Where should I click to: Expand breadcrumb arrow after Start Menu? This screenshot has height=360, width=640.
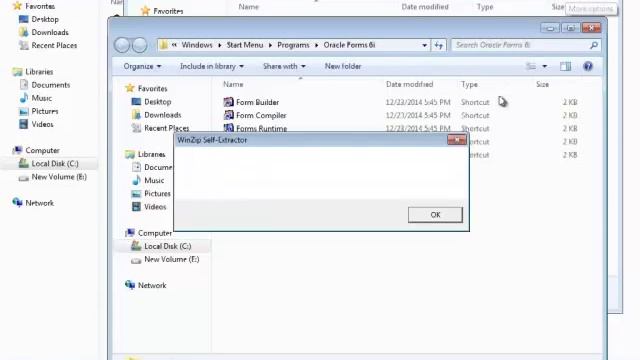[x=270, y=45]
